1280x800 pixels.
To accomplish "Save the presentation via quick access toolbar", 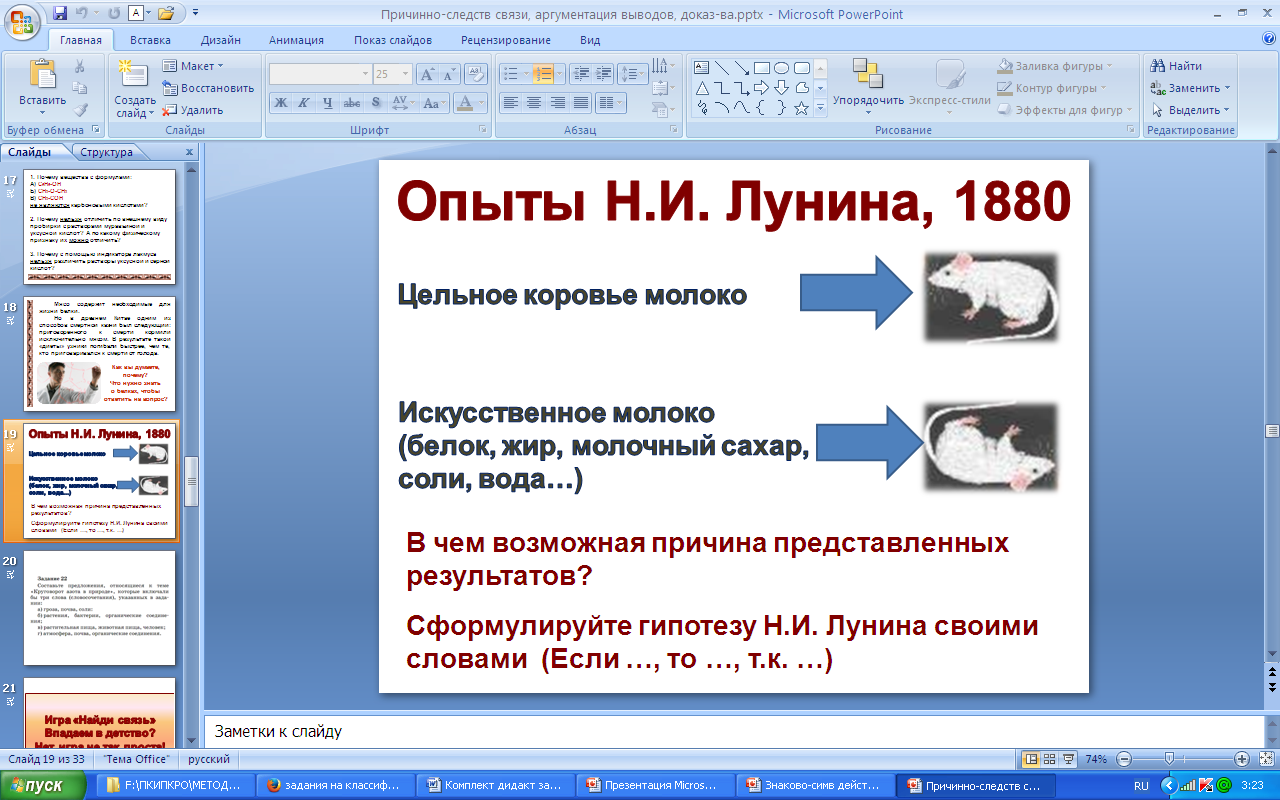I will pyautogui.click(x=61, y=13).
